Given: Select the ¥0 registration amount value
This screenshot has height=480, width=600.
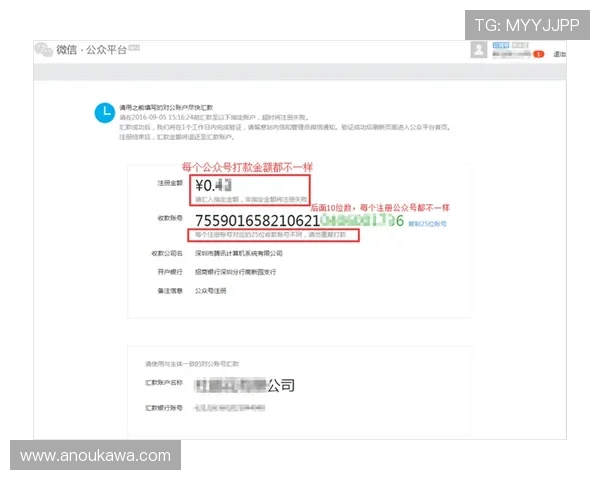Looking at the screenshot, I should (214, 185).
